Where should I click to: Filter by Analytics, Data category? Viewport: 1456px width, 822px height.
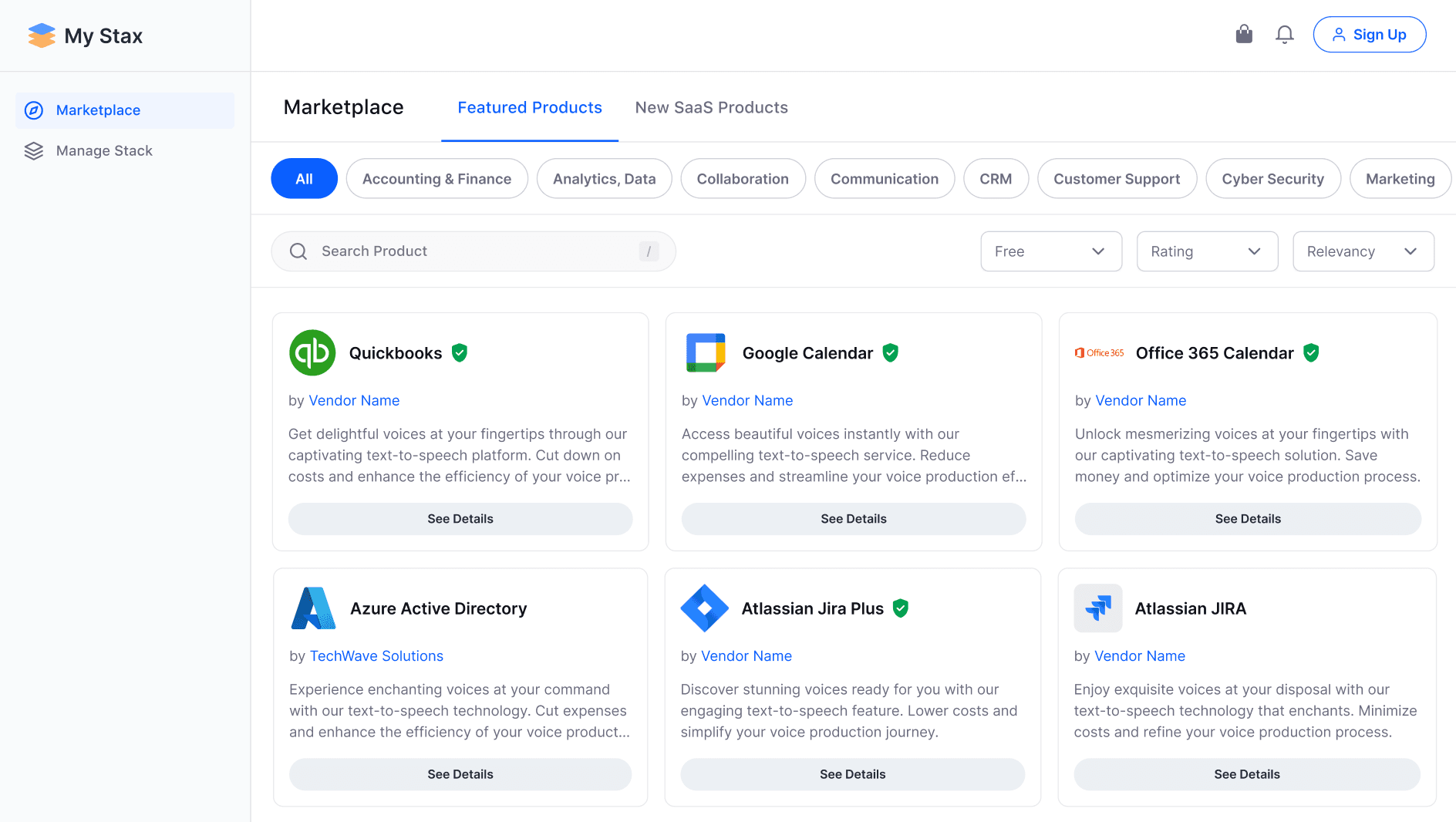(605, 179)
